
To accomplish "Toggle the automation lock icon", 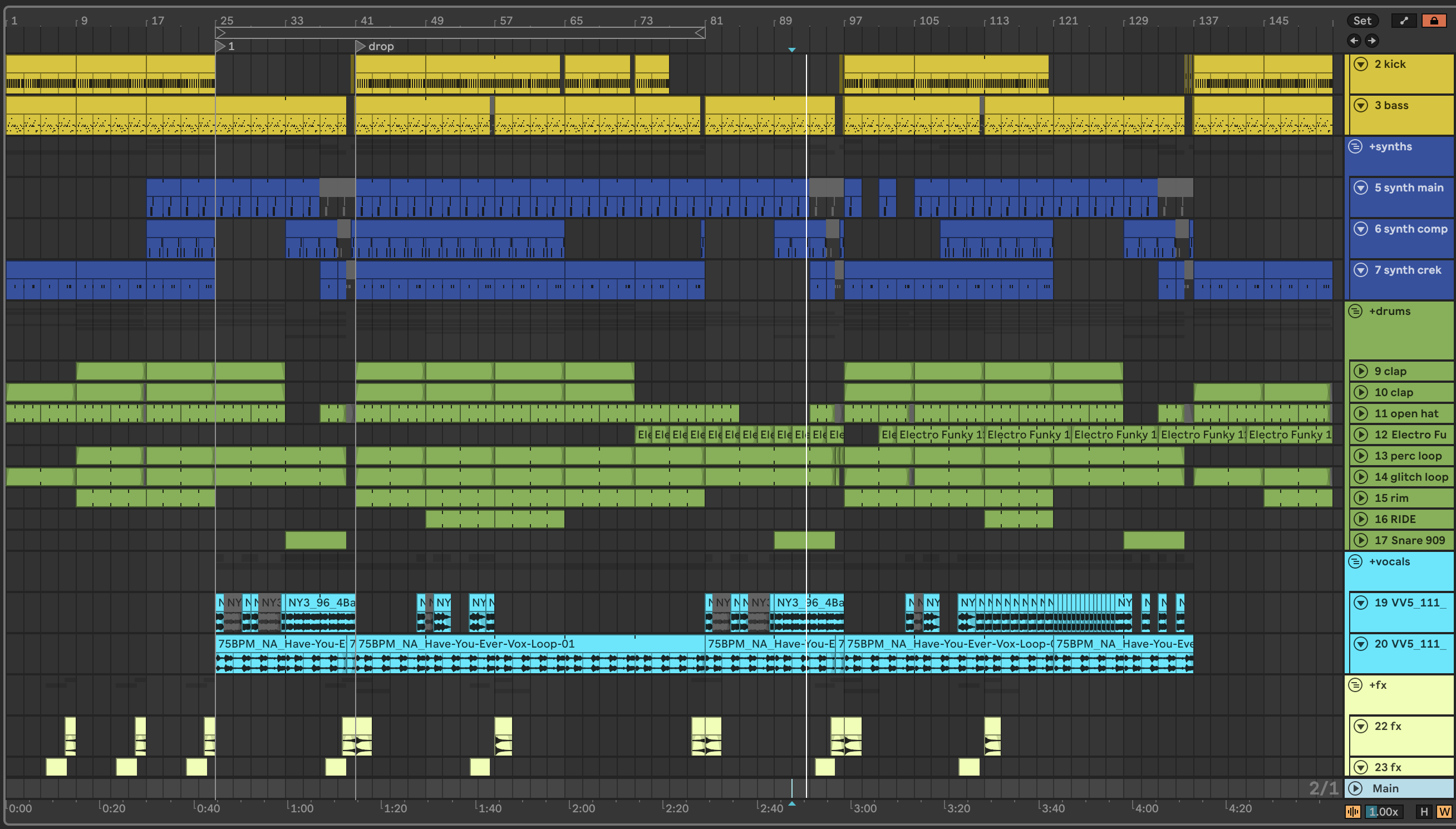I will [x=1433, y=21].
